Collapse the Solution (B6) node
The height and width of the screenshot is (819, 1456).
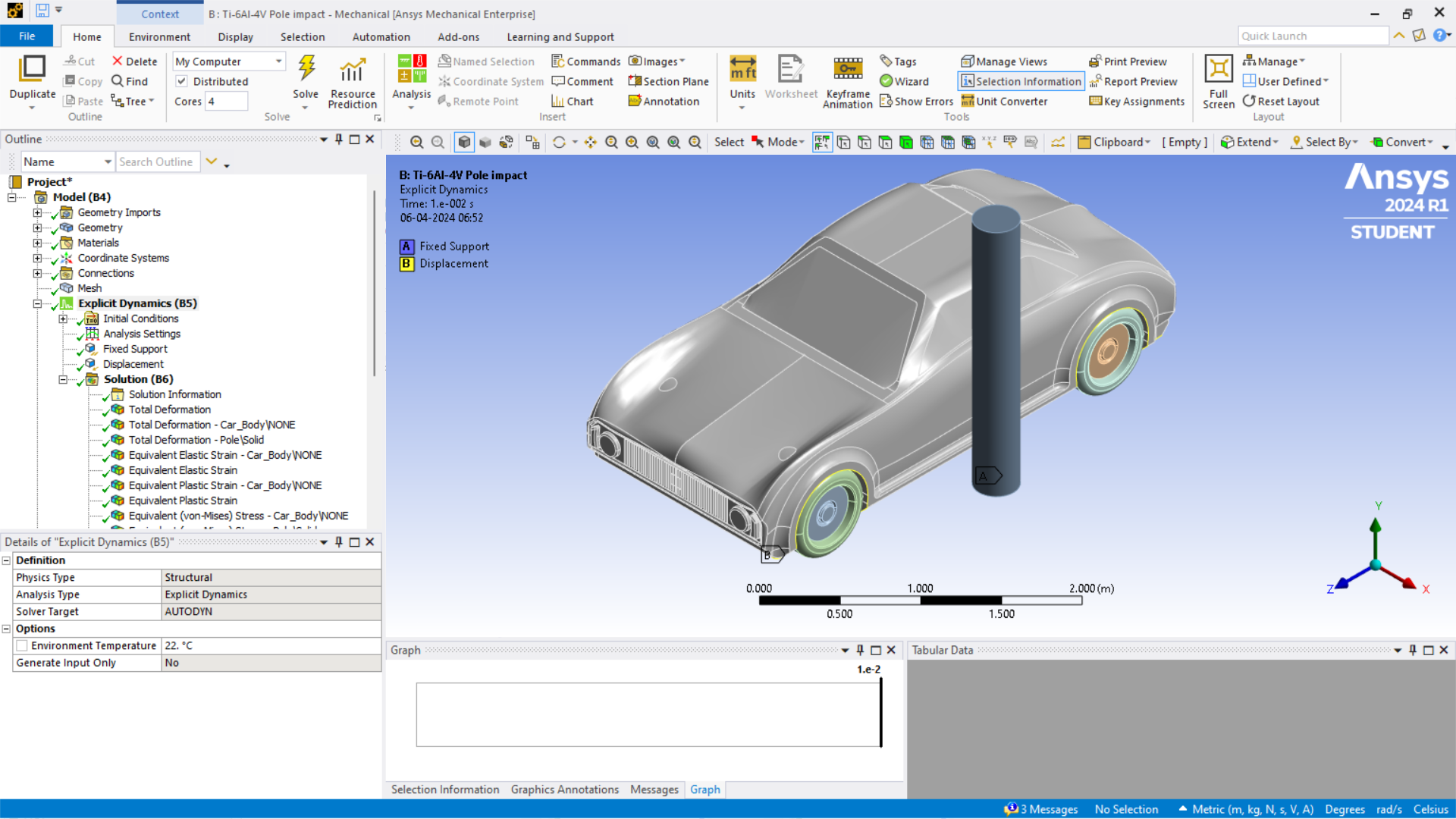click(x=63, y=379)
